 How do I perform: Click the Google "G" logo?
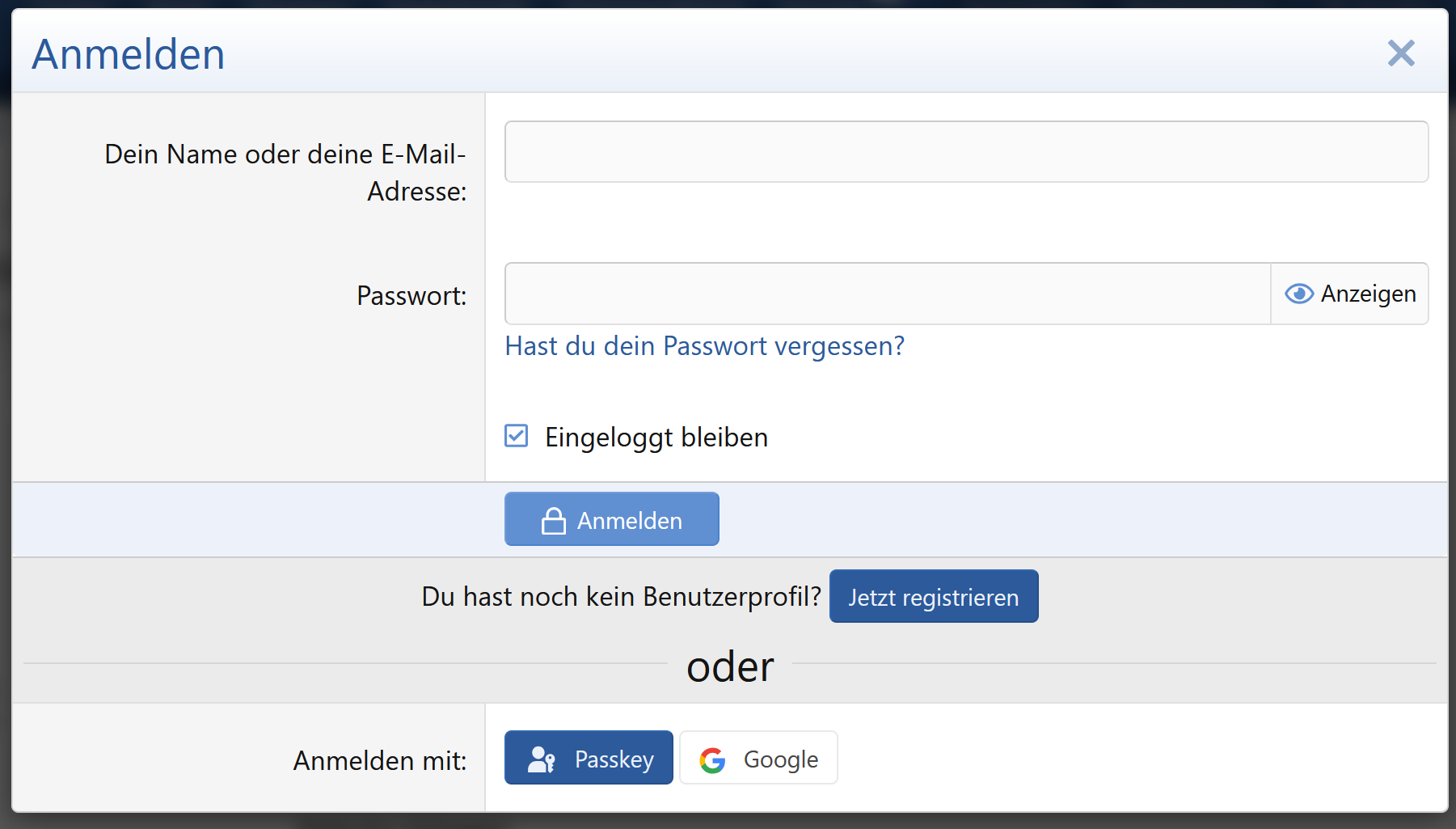[712, 759]
